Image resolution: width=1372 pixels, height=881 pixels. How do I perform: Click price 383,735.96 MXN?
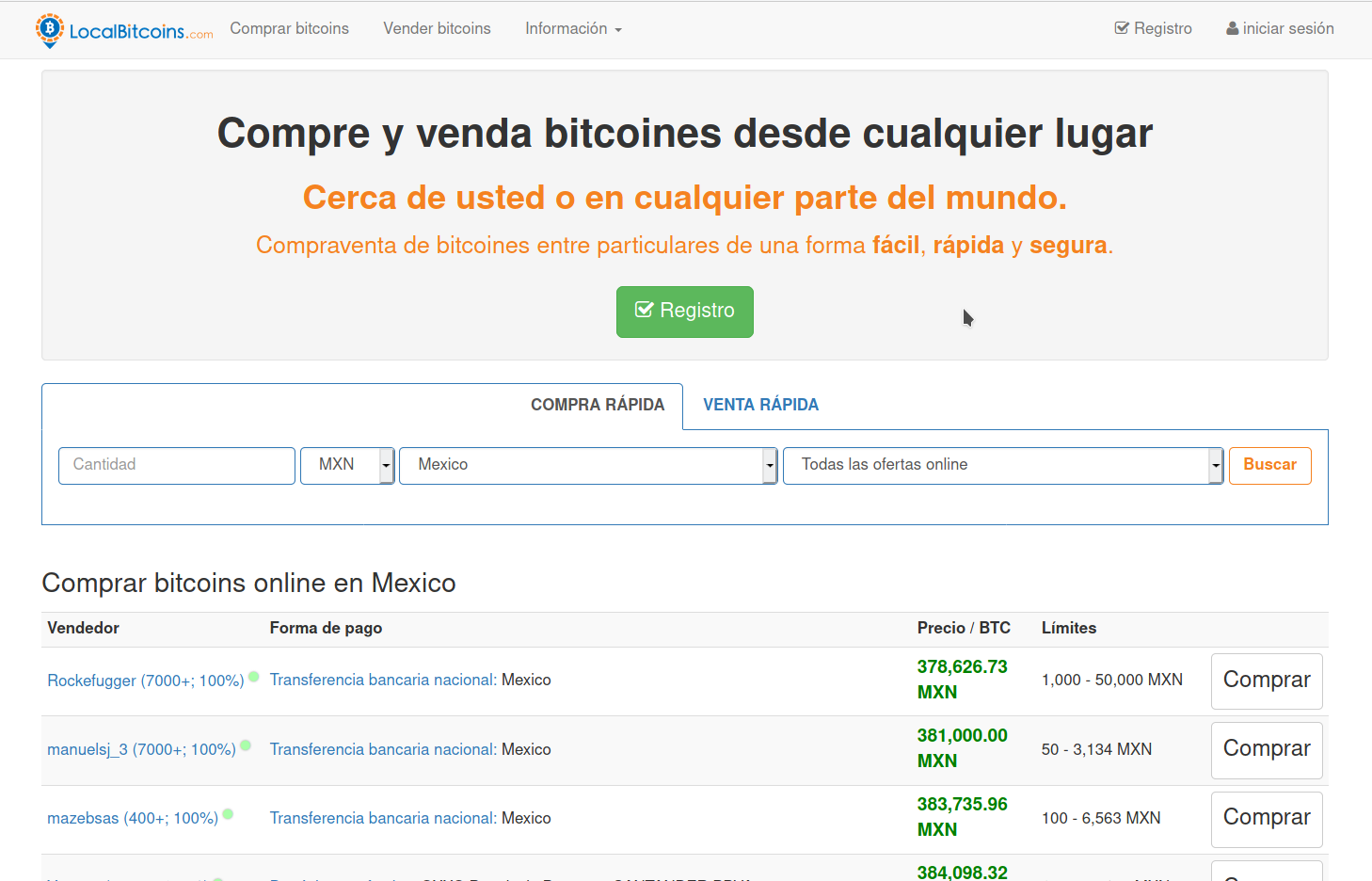click(963, 817)
